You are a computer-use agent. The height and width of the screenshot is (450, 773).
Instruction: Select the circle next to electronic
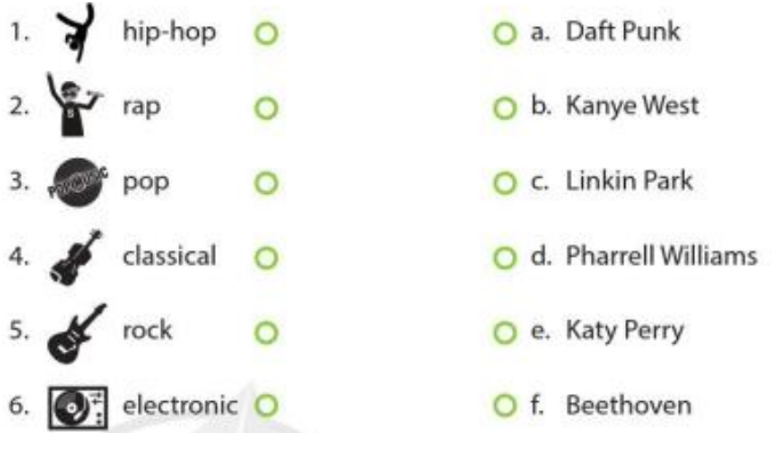point(266,407)
